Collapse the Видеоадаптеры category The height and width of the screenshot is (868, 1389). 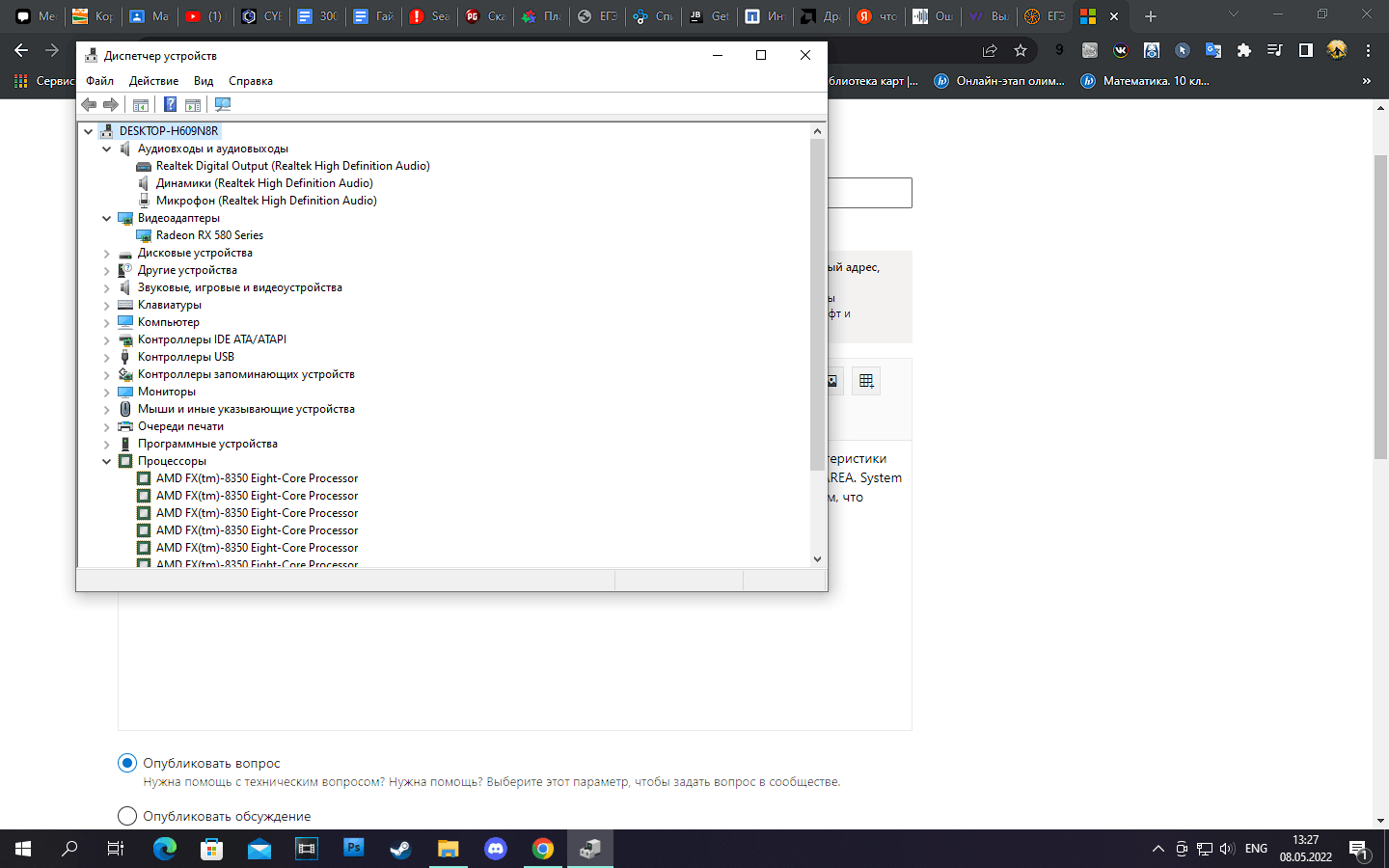coord(107,218)
